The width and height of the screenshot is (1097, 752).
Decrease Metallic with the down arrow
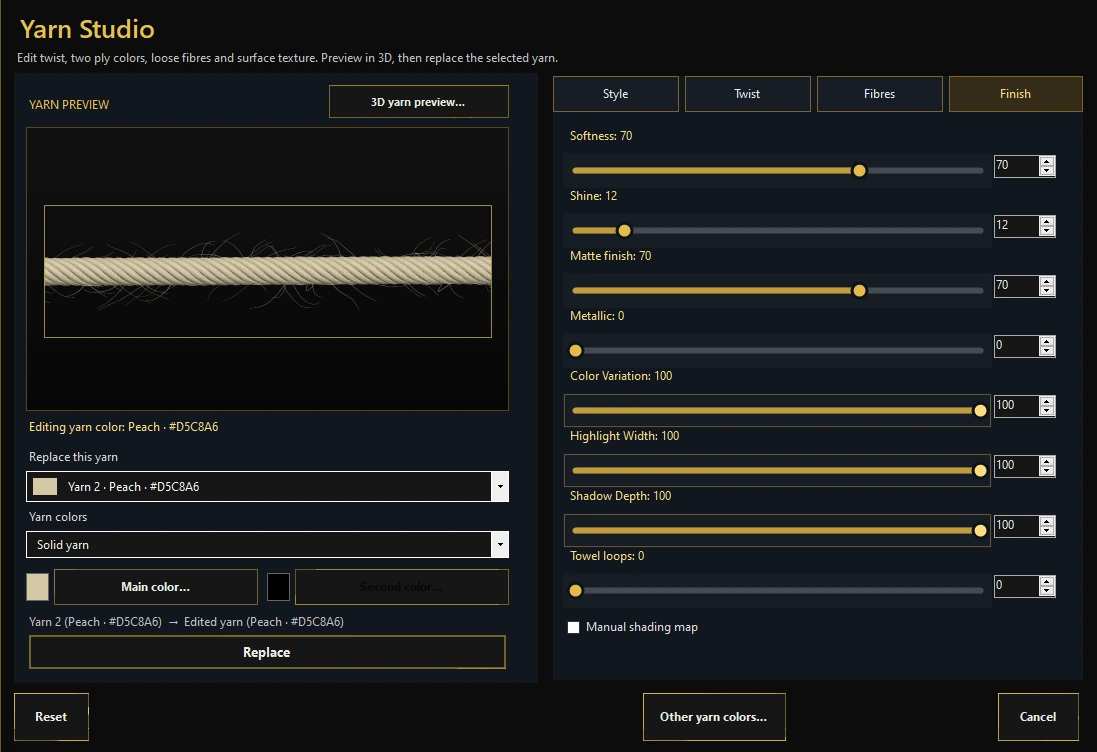1047,350
